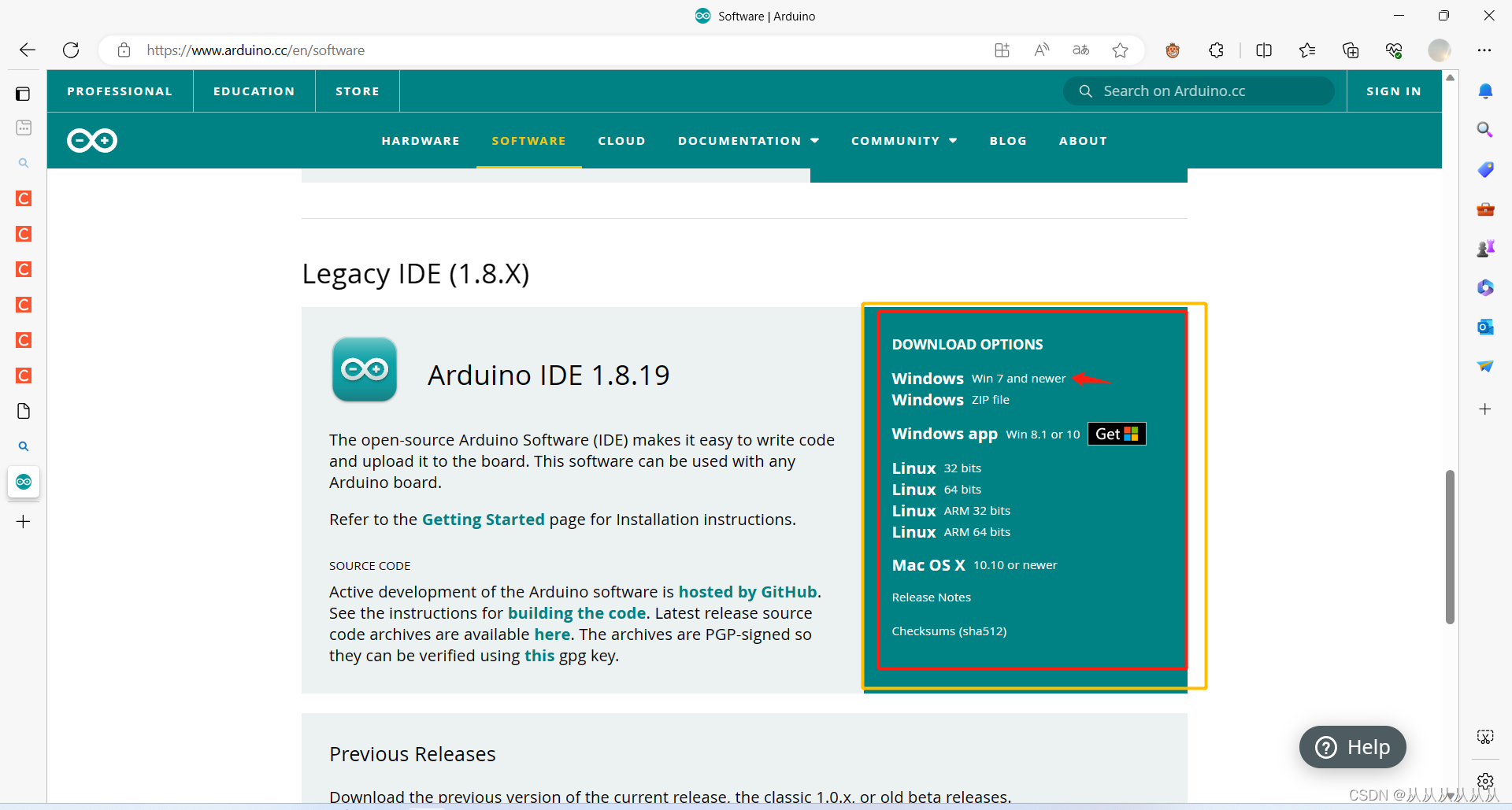Click the SIGN IN button
This screenshot has width=1512, height=810.
coord(1393,91)
